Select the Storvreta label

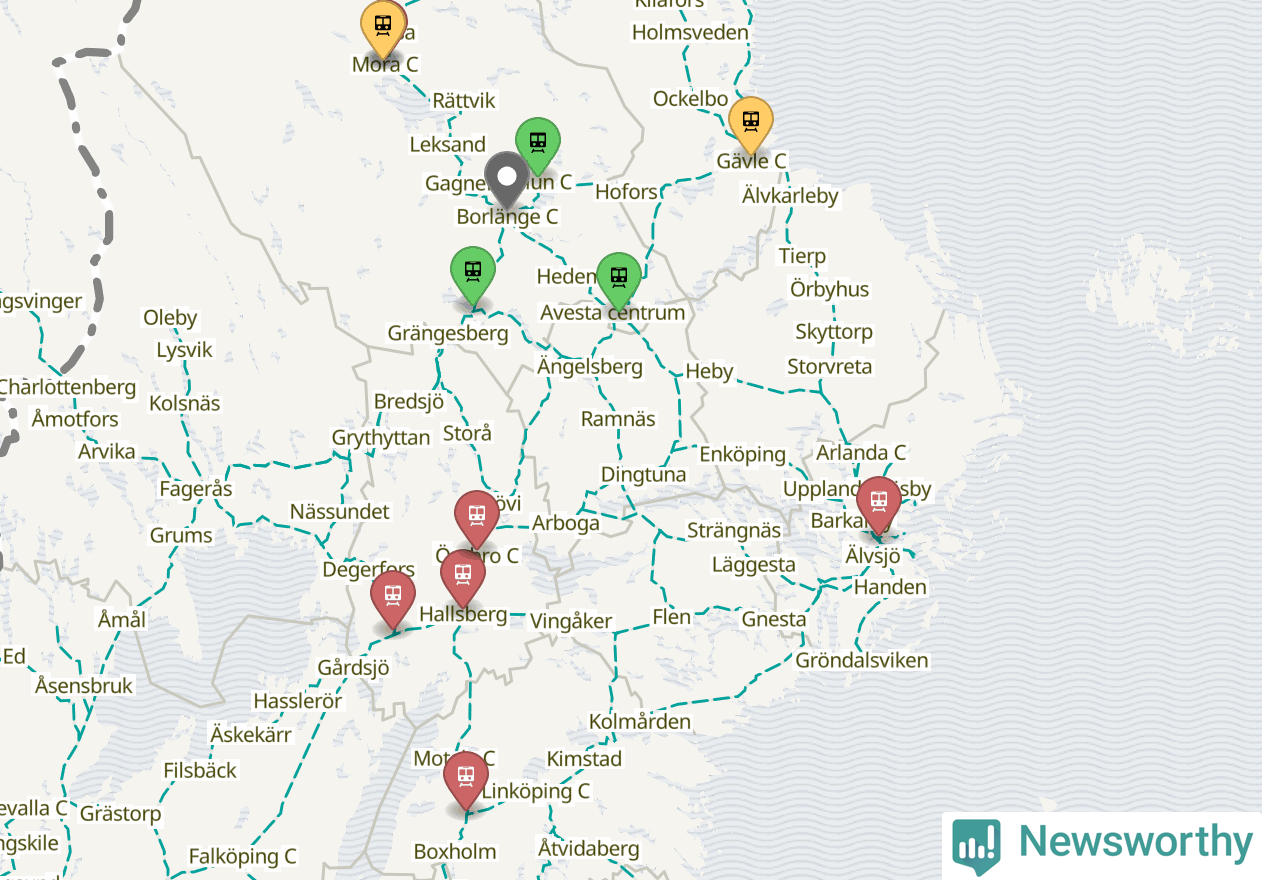[830, 366]
